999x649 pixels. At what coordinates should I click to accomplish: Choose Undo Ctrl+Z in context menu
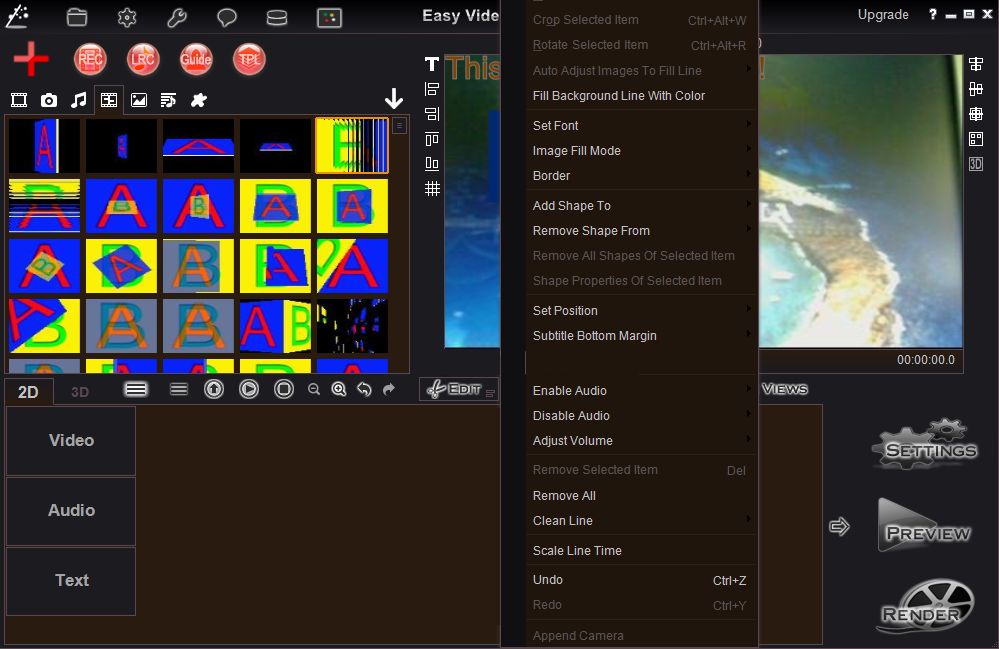click(x=642, y=580)
